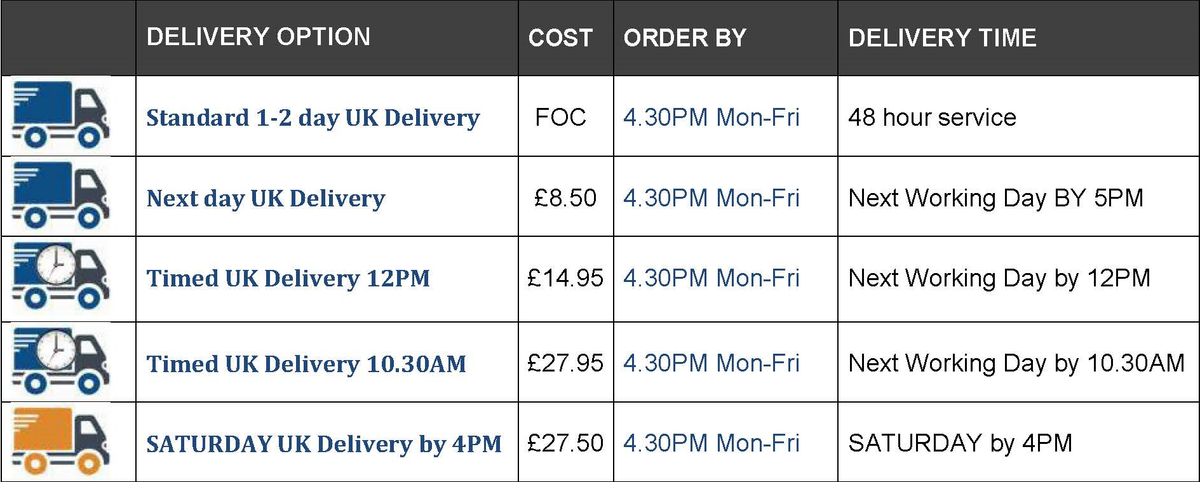Pick Timed UK Delivery 10.30AM
Viewport: 1200px width, 482px height.
click(306, 363)
